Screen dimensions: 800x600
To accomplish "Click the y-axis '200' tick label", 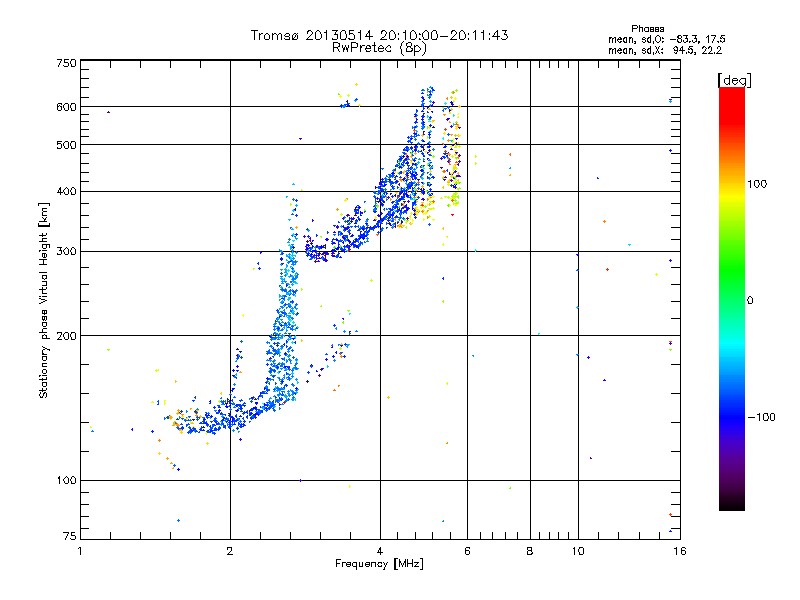I will coord(66,336).
